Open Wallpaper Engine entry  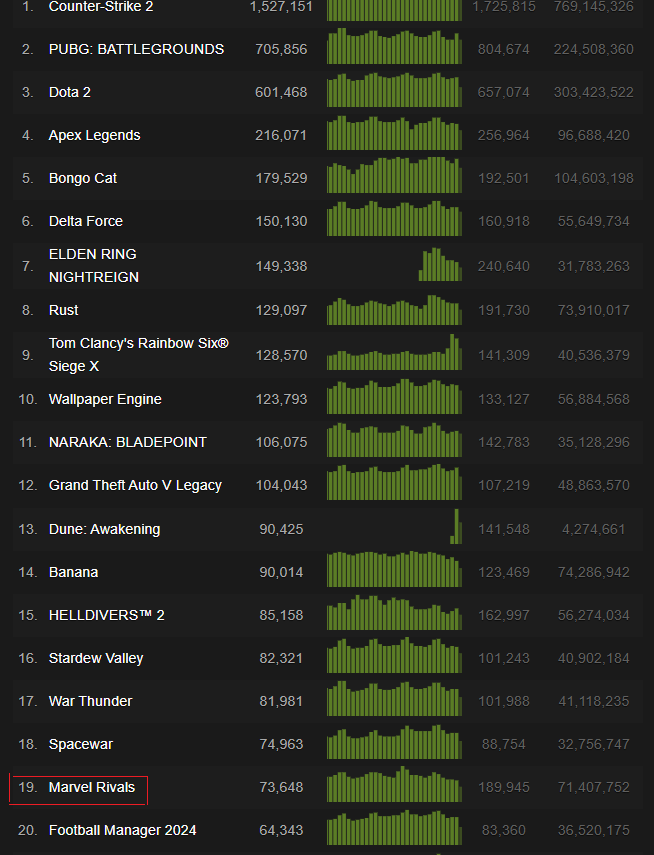(x=105, y=399)
